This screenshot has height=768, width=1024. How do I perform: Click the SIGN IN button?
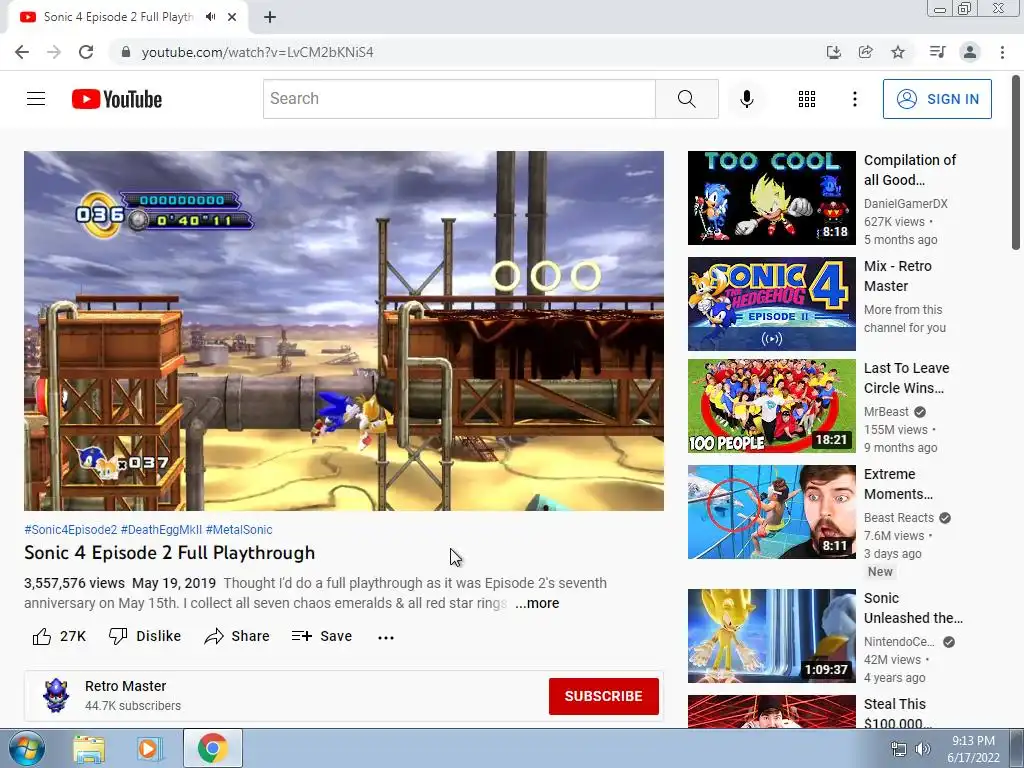coord(937,99)
